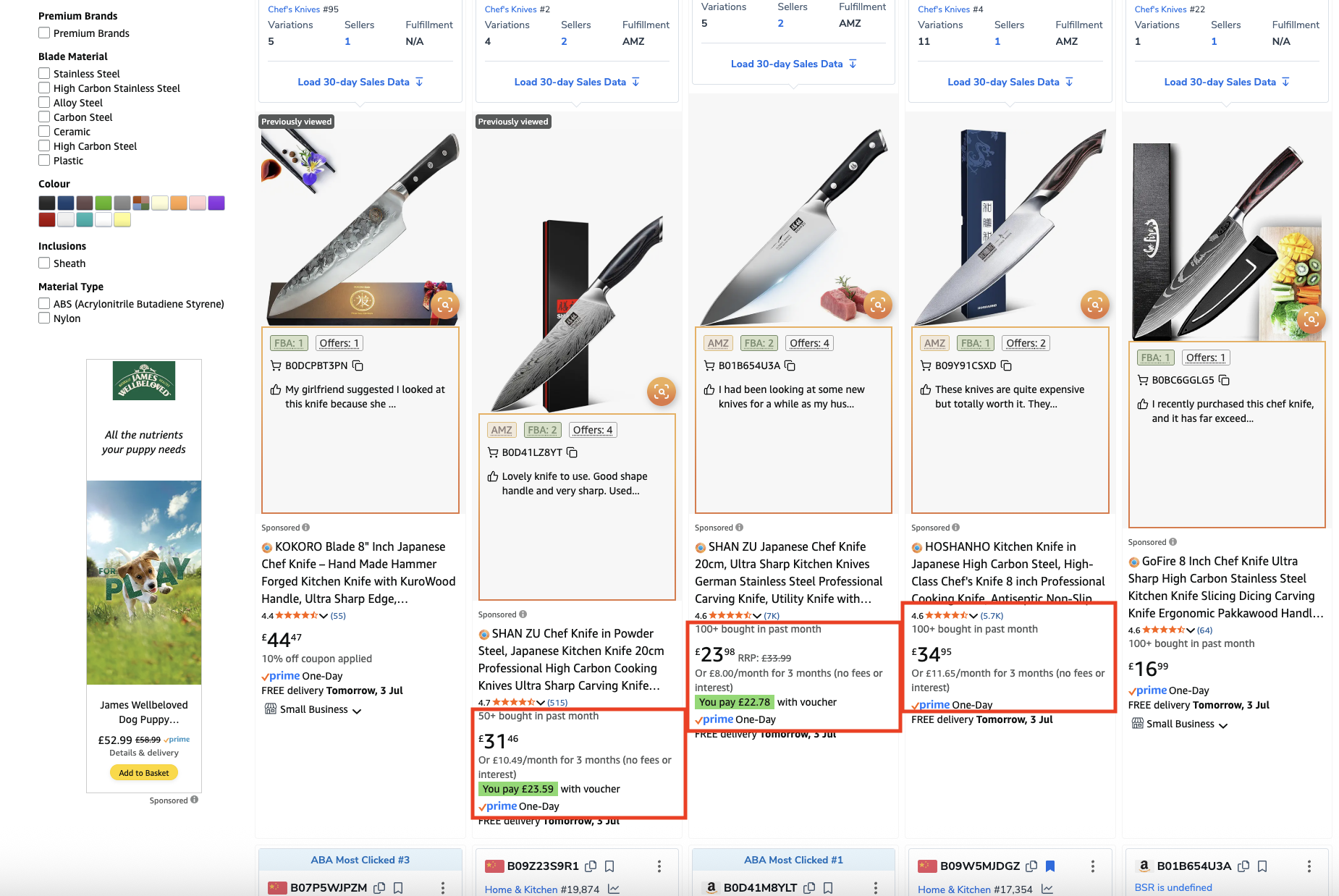The width and height of the screenshot is (1339, 896).
Task: Copy ASIN B09Y91CSXD using copy icon
Action: [1006, 365]
